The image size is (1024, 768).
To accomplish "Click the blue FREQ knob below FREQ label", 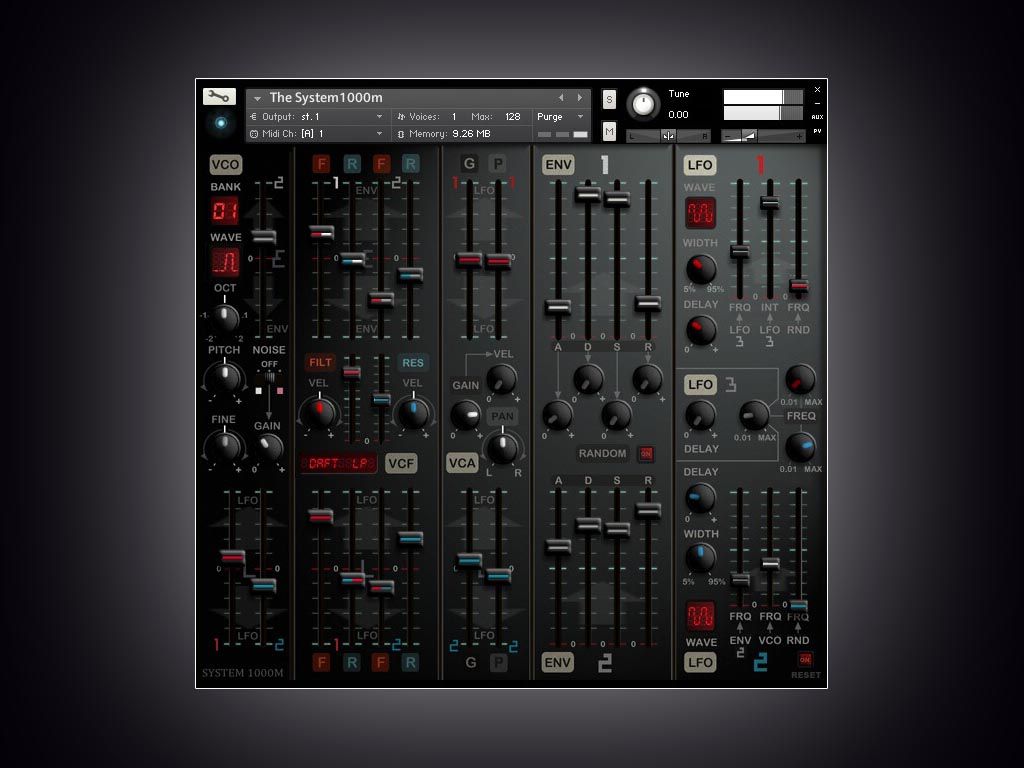I will (x=800, y=447).
